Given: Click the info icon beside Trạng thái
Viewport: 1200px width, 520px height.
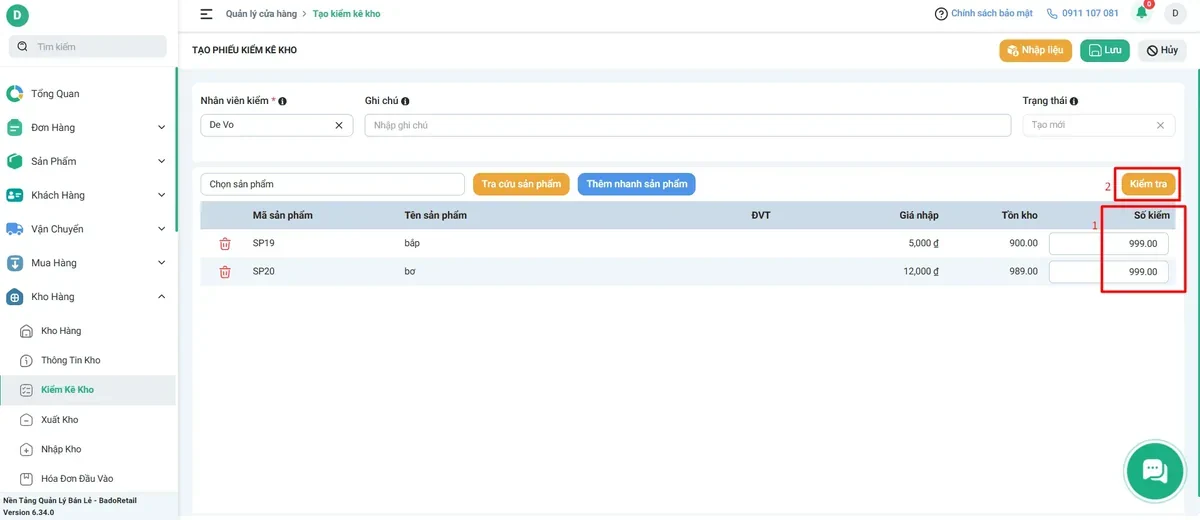Looking at the screenshot, I should click(x=1073, y=101).
